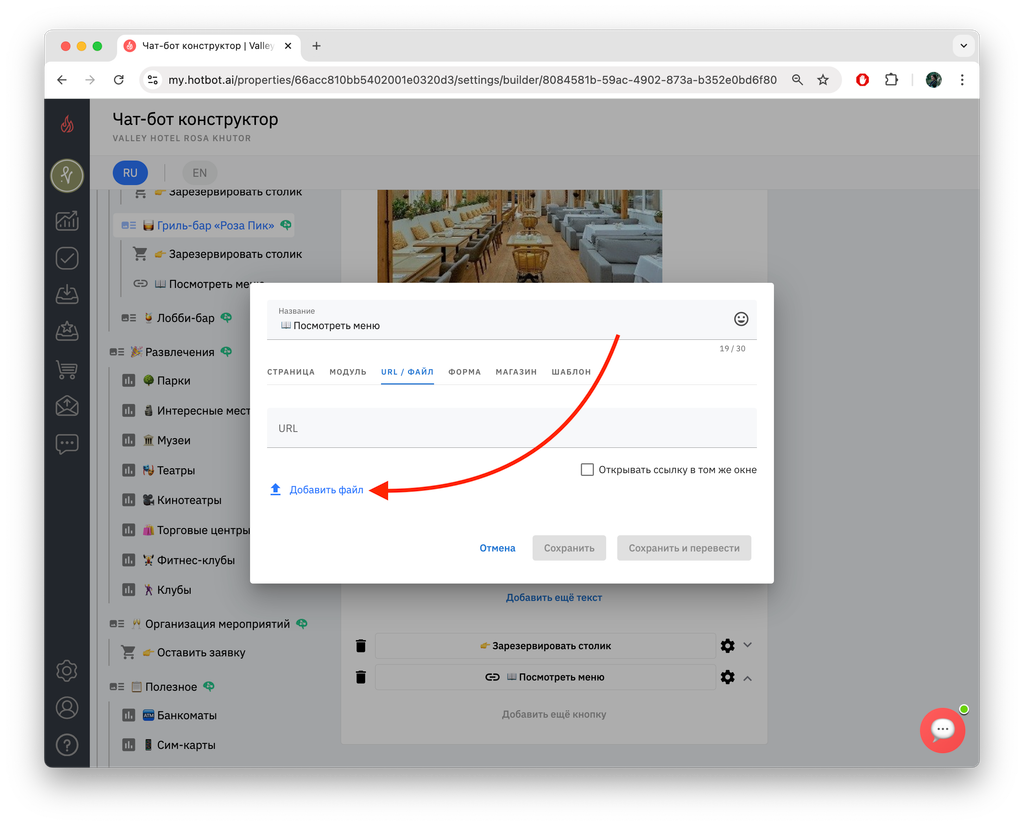This screenshot has height=826, width=1024.
Task: Open the chat bubble icon in the sidebar
Action: (67, 444)
